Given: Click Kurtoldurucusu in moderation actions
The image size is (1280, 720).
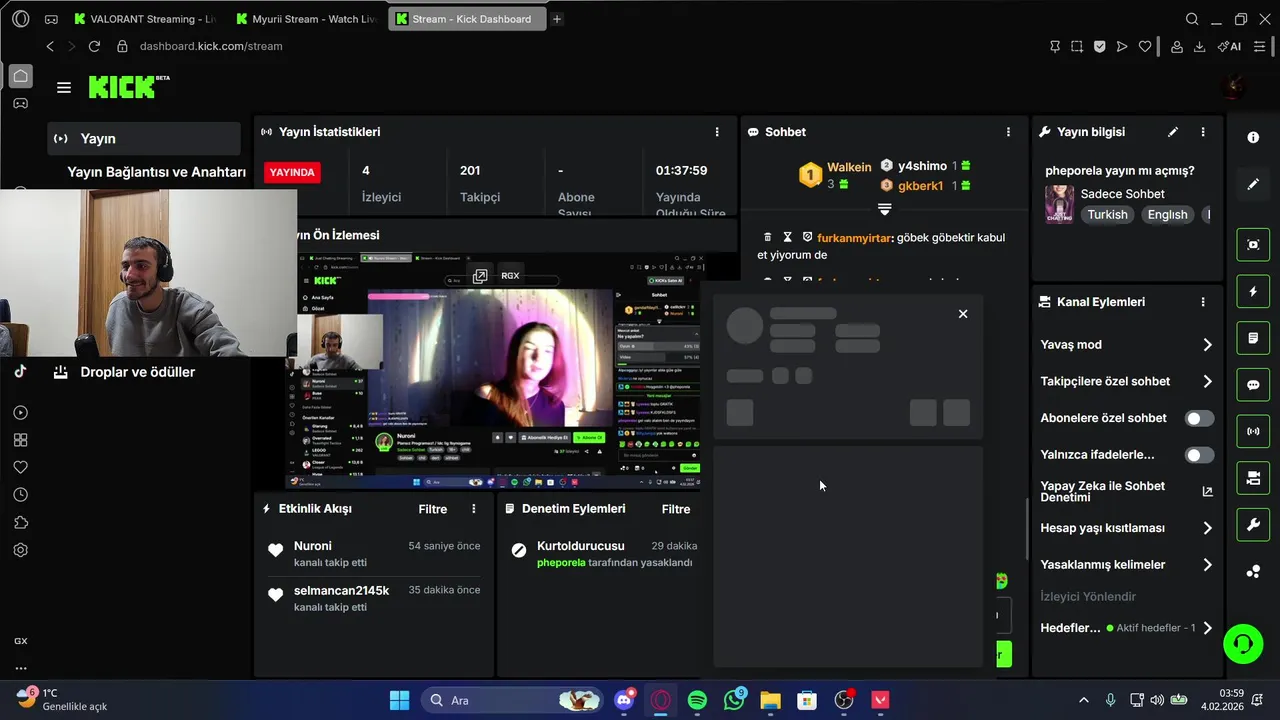Looking at the screenshot, I should (580, 546).
